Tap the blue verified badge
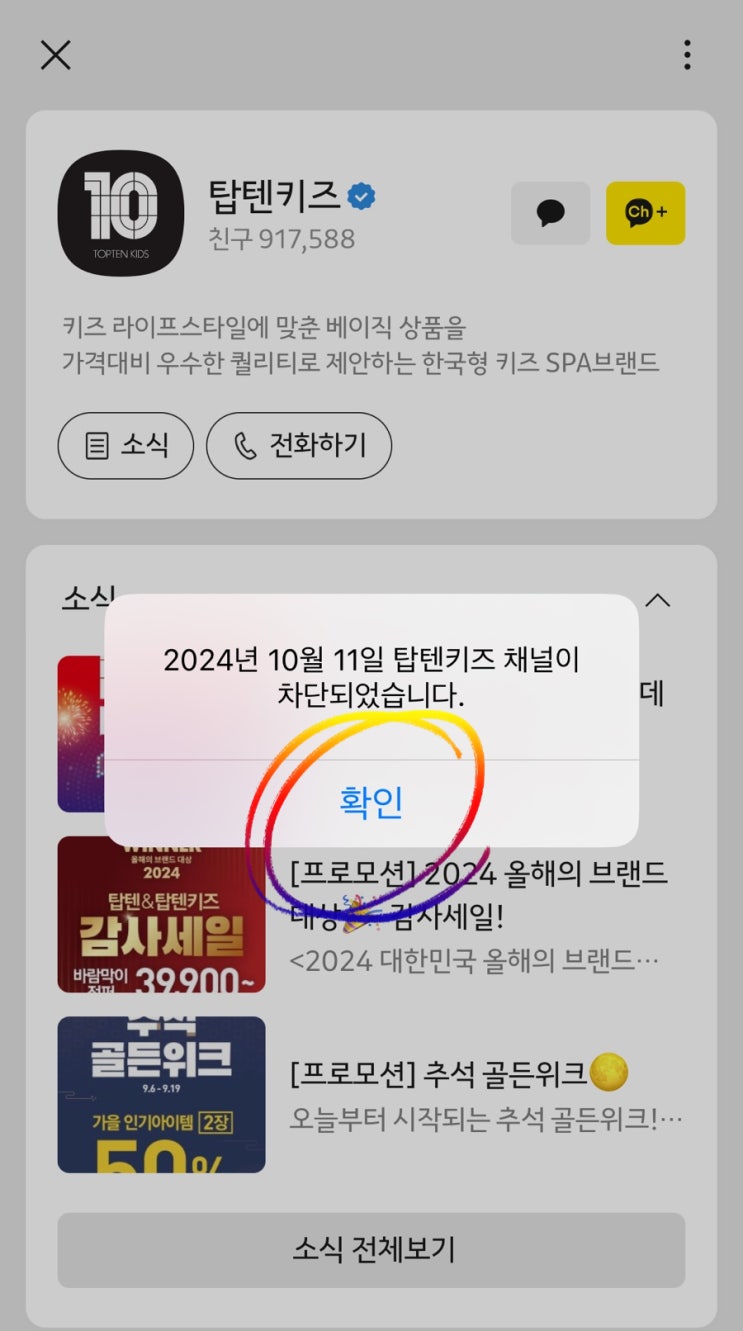The height and width of the screenshot is (1331, 743). coord(361,197)
